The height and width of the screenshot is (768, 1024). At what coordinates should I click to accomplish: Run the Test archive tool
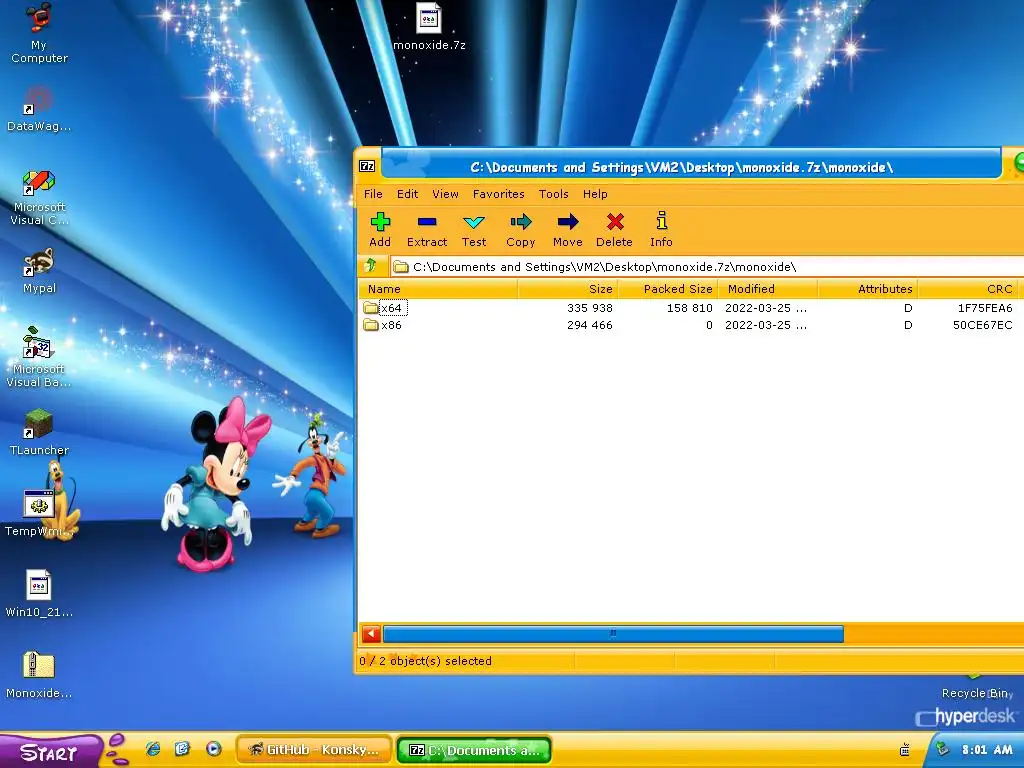click(x=474, y=230)
